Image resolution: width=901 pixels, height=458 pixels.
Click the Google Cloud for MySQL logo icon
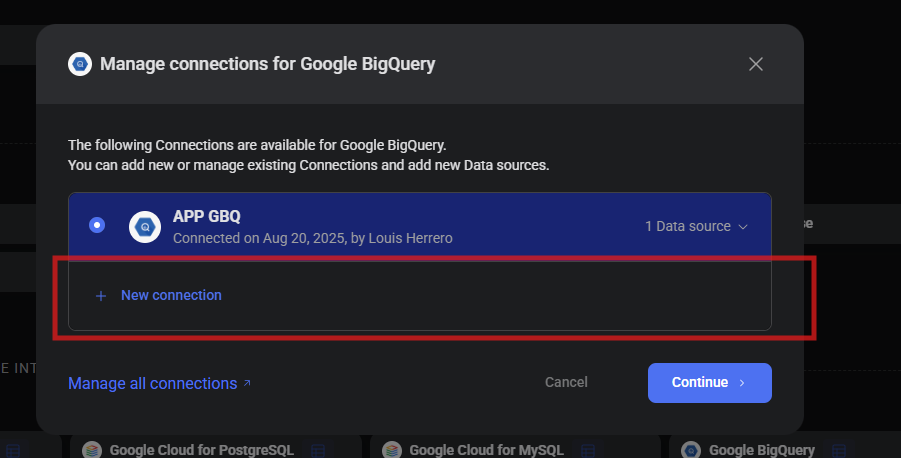click(x=392, y=450)
